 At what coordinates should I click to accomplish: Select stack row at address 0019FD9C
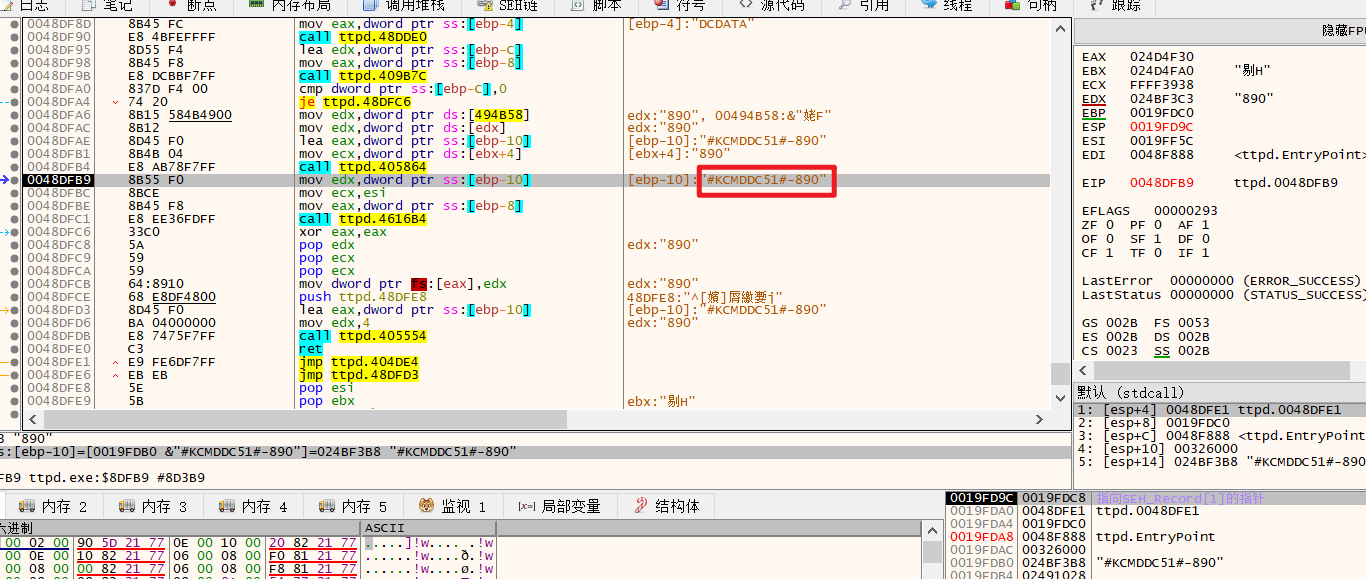[1156, 498]
